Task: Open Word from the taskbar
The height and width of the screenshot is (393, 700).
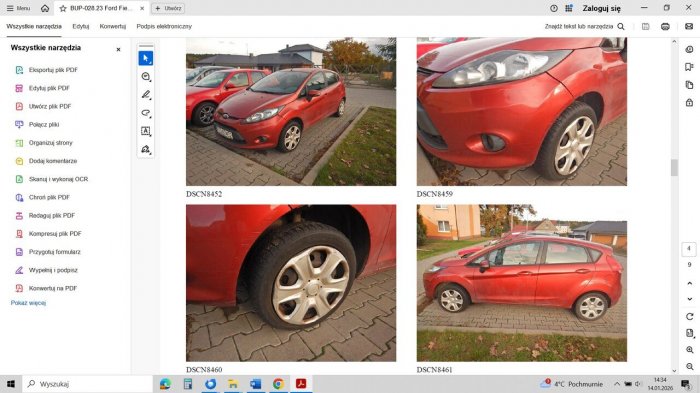Action: pyautogui.click(x=255, y=384)
